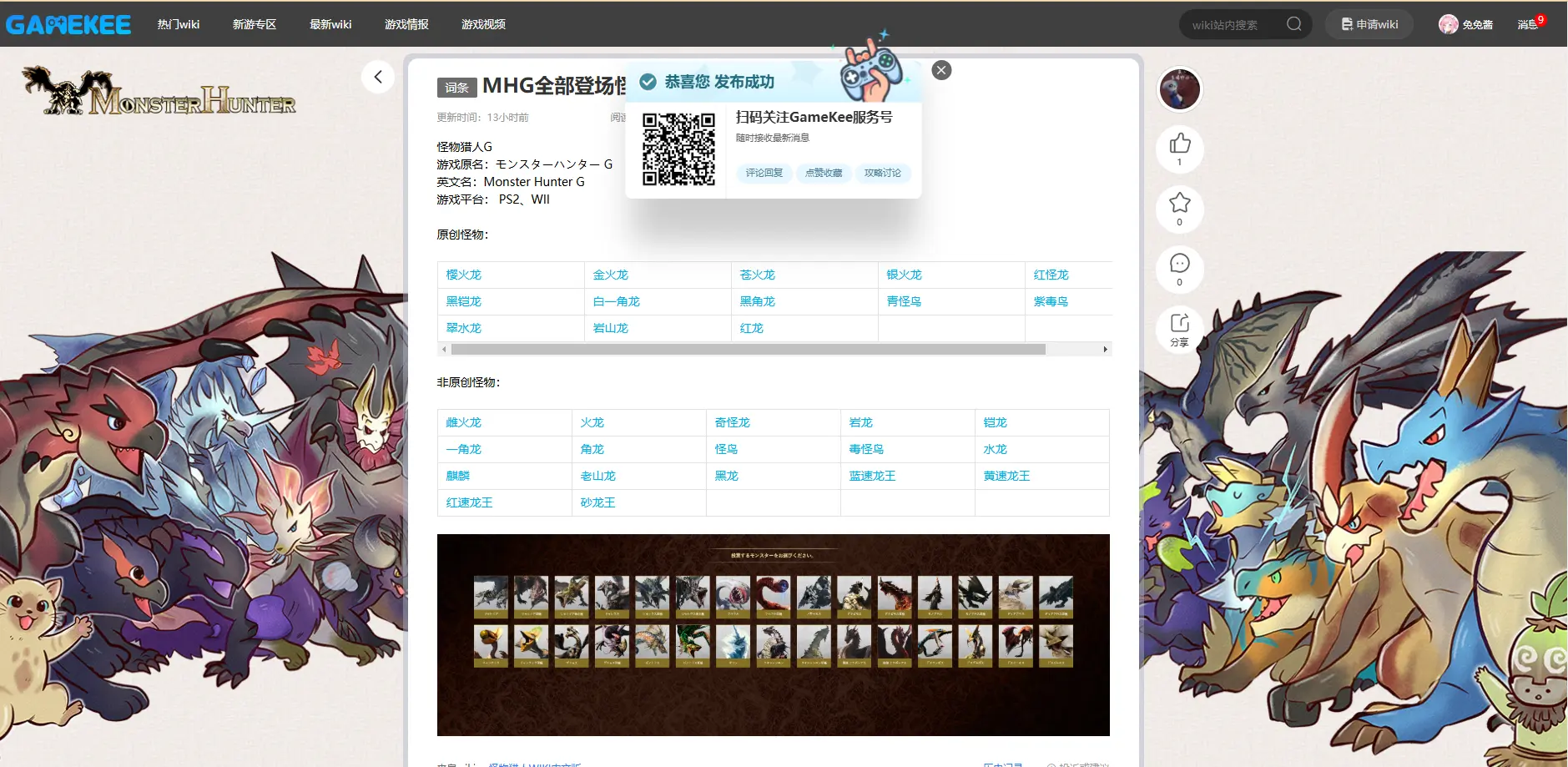This screenshot has width=1568, height=767.
Task: Click the table horizontal scrollbar right arrow
Action: [1105, 349]
